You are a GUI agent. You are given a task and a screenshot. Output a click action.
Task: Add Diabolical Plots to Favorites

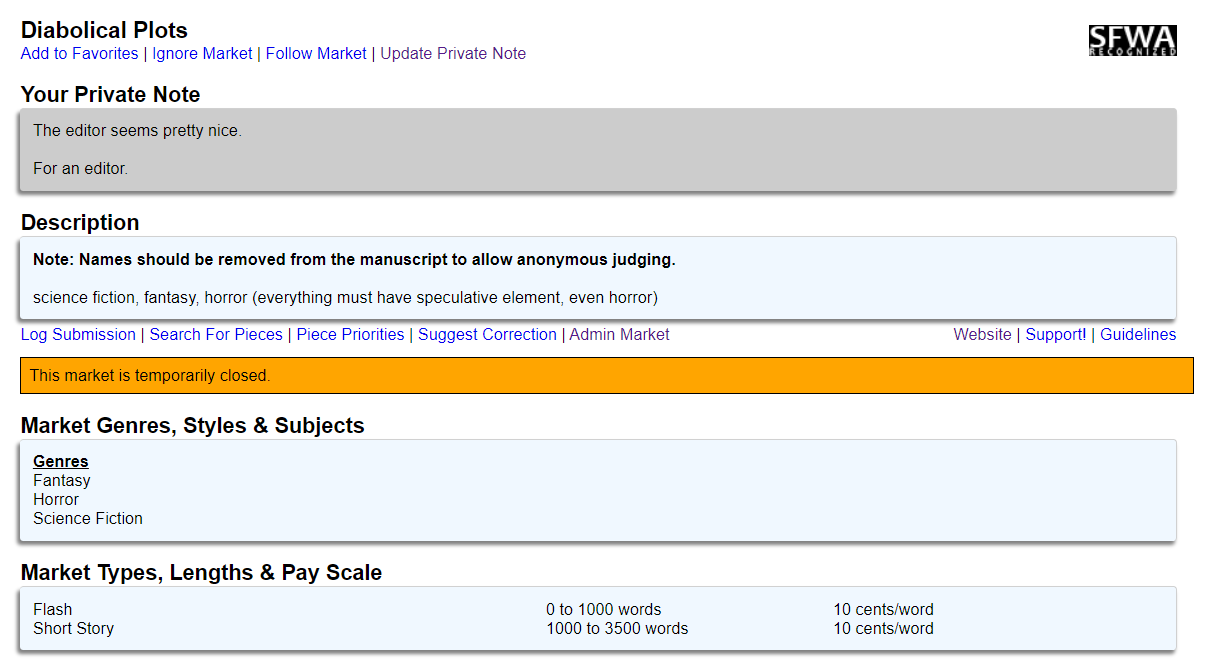pos(80,54)
